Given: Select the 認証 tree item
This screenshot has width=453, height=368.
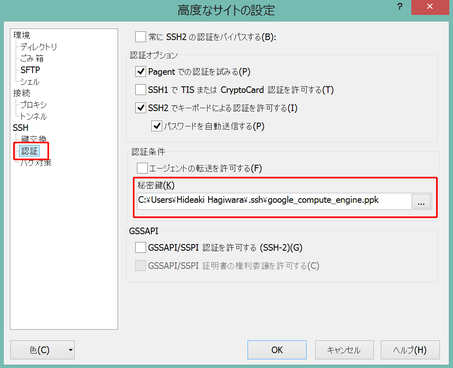Looking at the screenshot, I should [30, 151].
